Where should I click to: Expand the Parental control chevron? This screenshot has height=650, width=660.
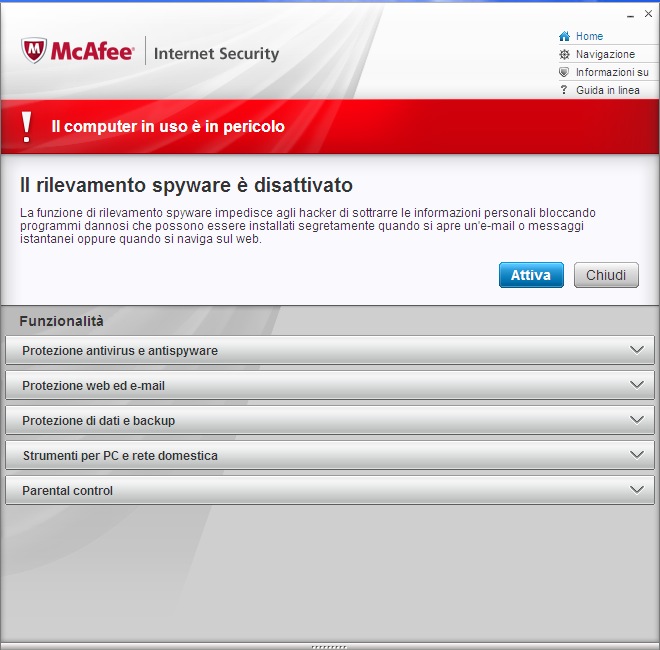tap(637, 490)
